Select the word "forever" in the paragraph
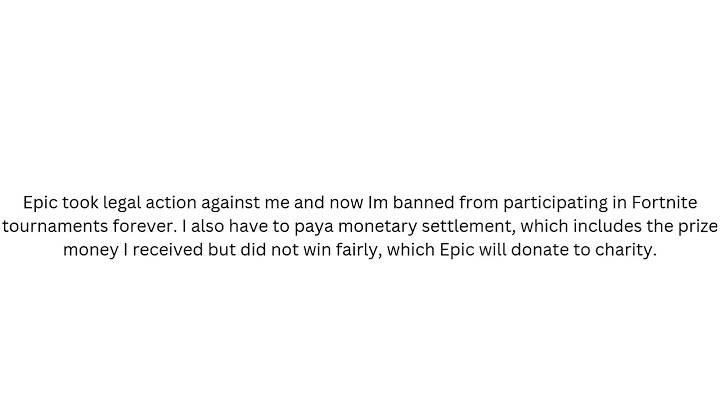 145,226
